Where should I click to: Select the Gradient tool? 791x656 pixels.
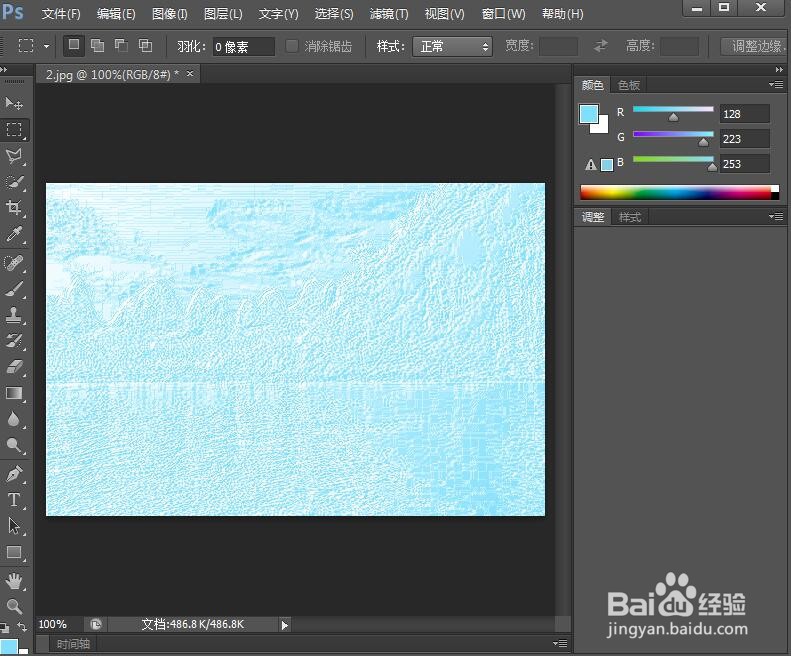click(14, 393)
